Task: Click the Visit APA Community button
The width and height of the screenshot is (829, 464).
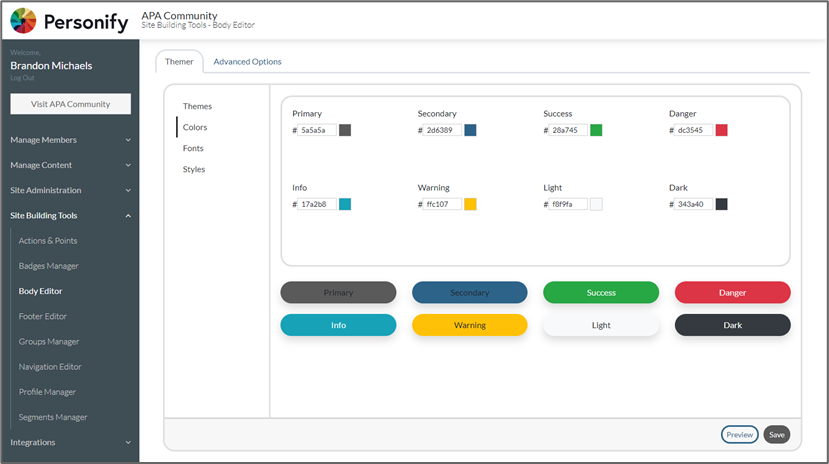Action: point(70,104)
